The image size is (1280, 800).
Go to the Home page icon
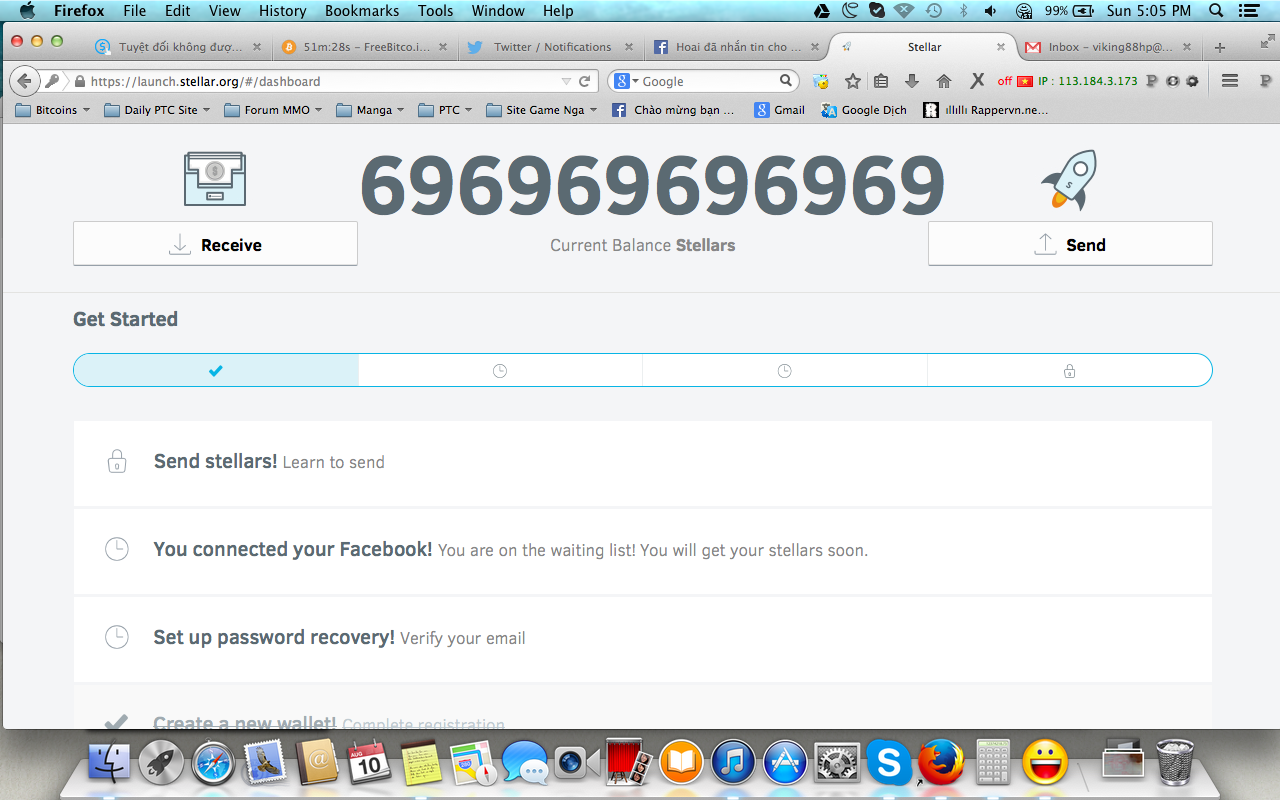click(943, 81)
